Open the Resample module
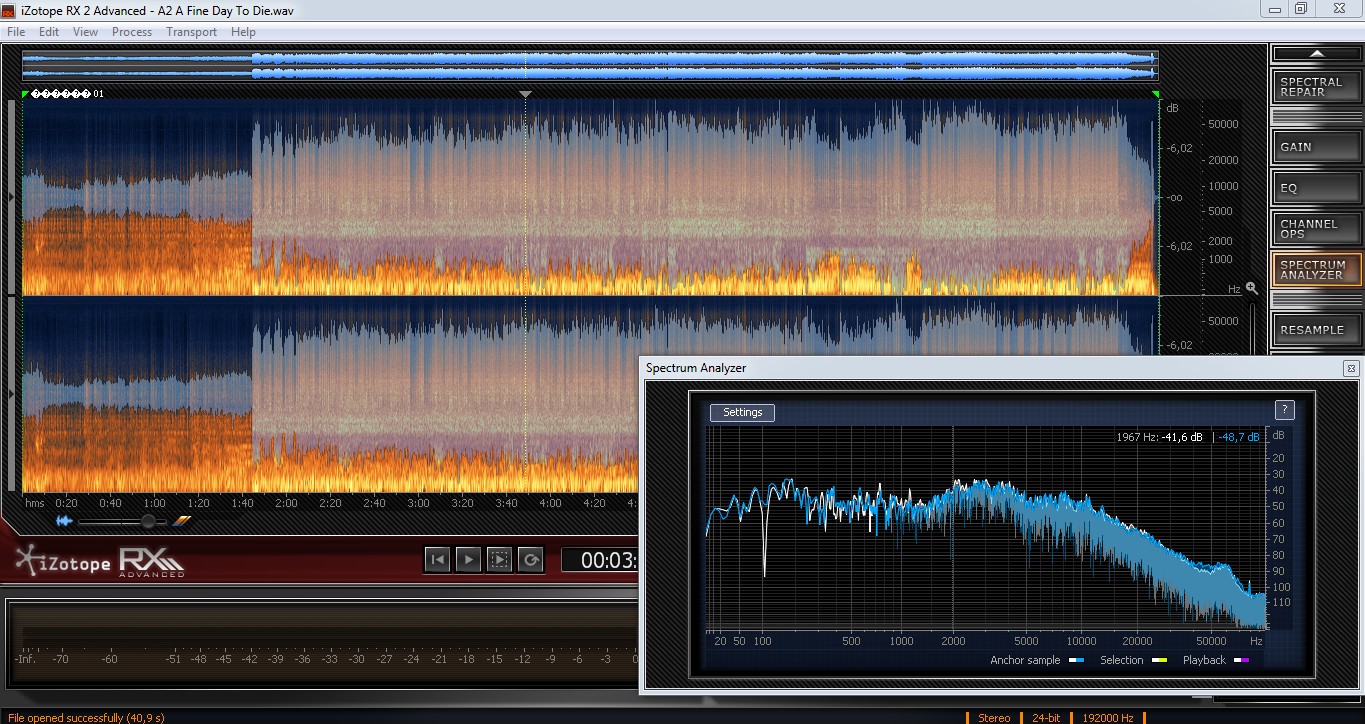This screenshot has height=724, width=1365. tap(1316, 329)
